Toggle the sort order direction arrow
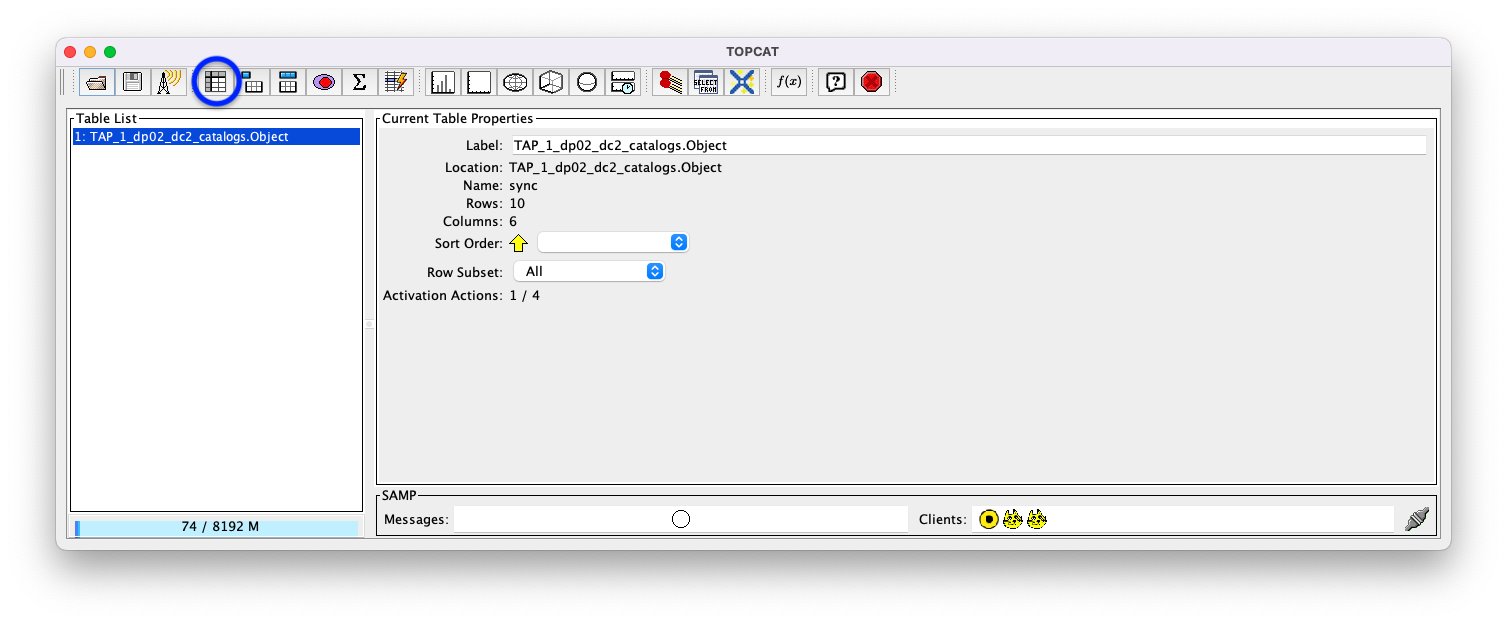This screenshot has height=624, width=1507. (518, 242)
